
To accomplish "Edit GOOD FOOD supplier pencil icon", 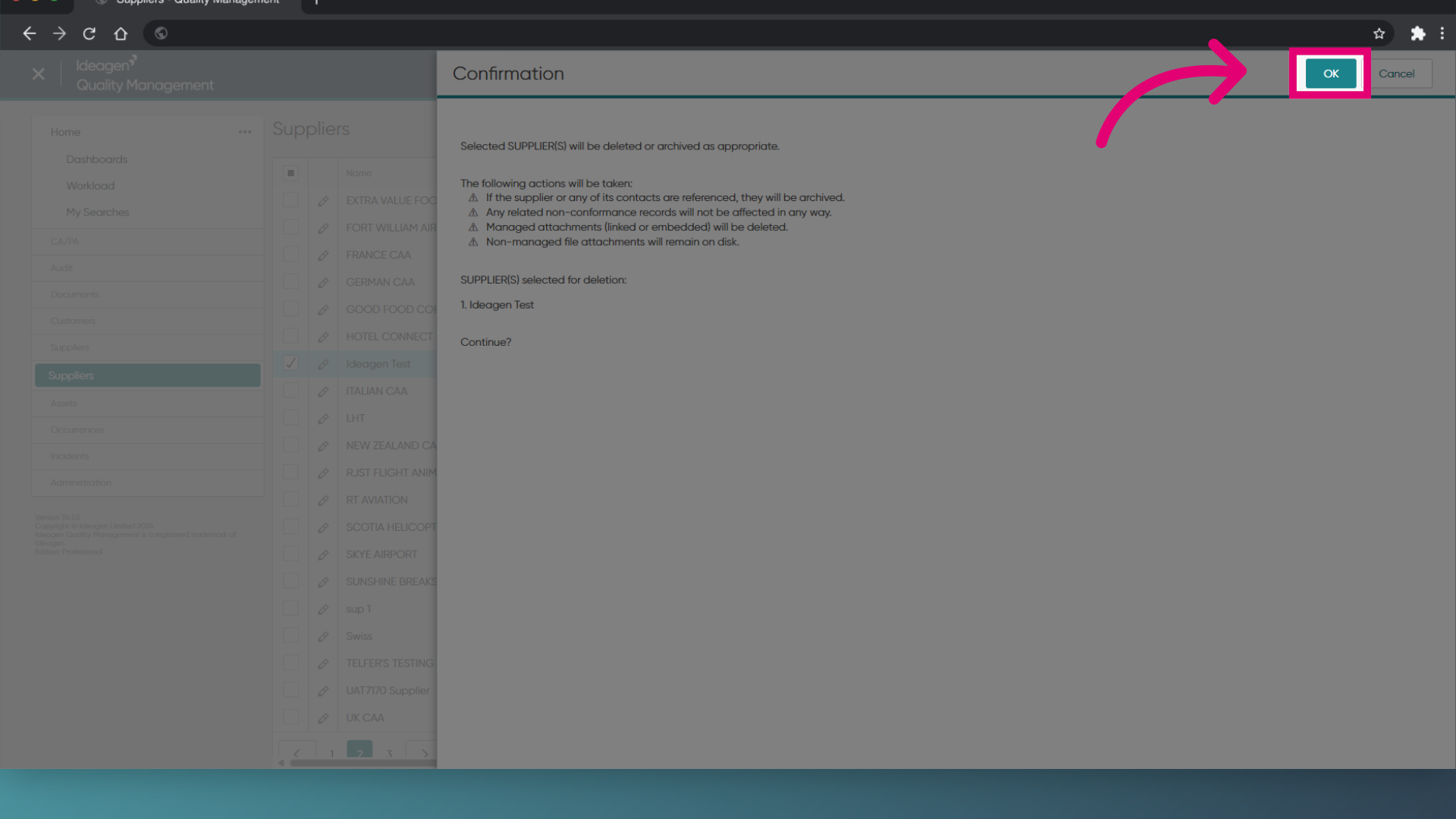I will 323,310.
